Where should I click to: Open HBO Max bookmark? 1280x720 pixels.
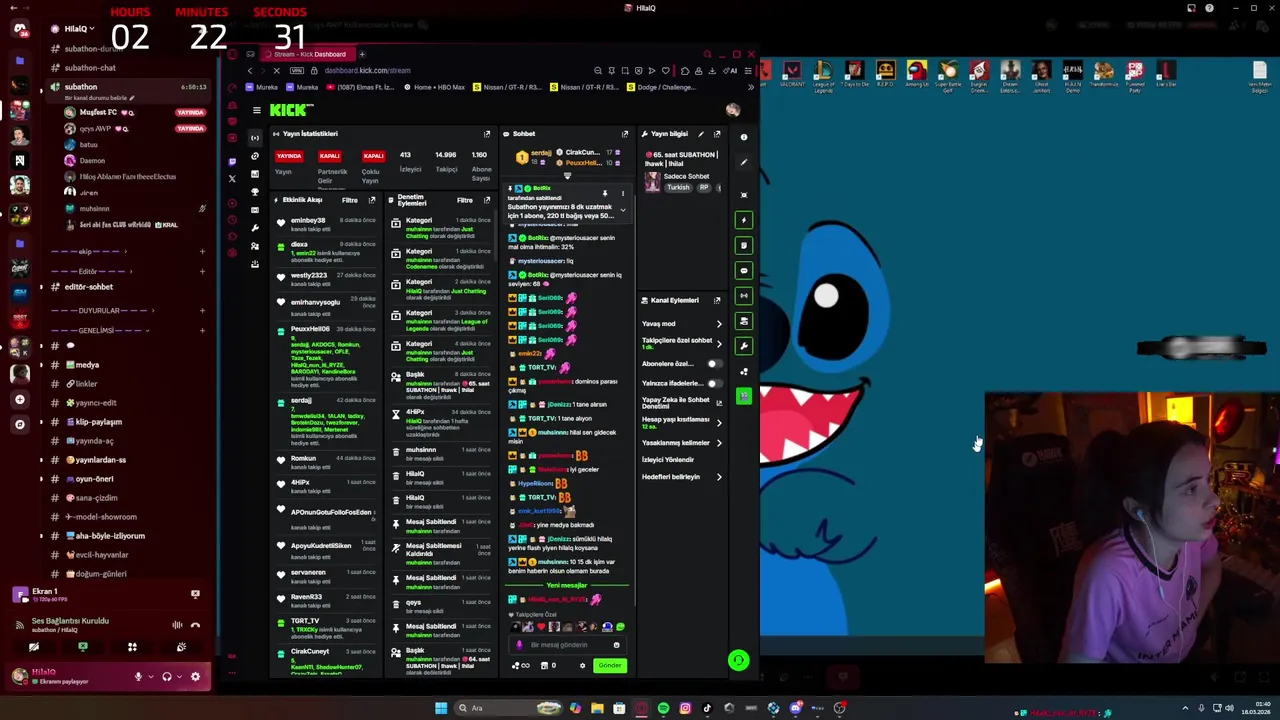(434, 87)
